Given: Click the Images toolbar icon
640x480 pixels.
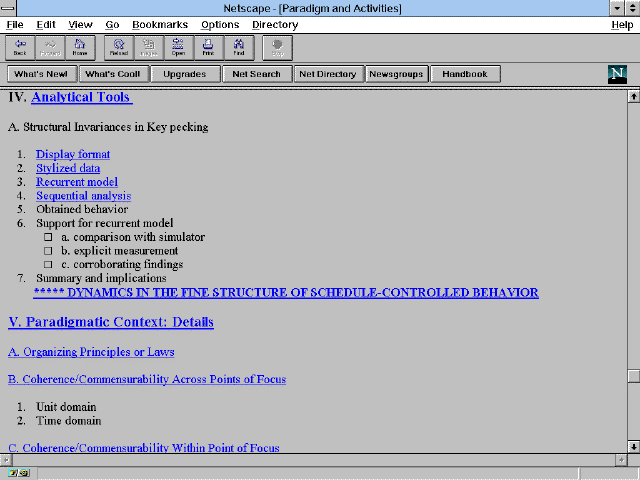Looking at the screenshot, I should point(149,48).
